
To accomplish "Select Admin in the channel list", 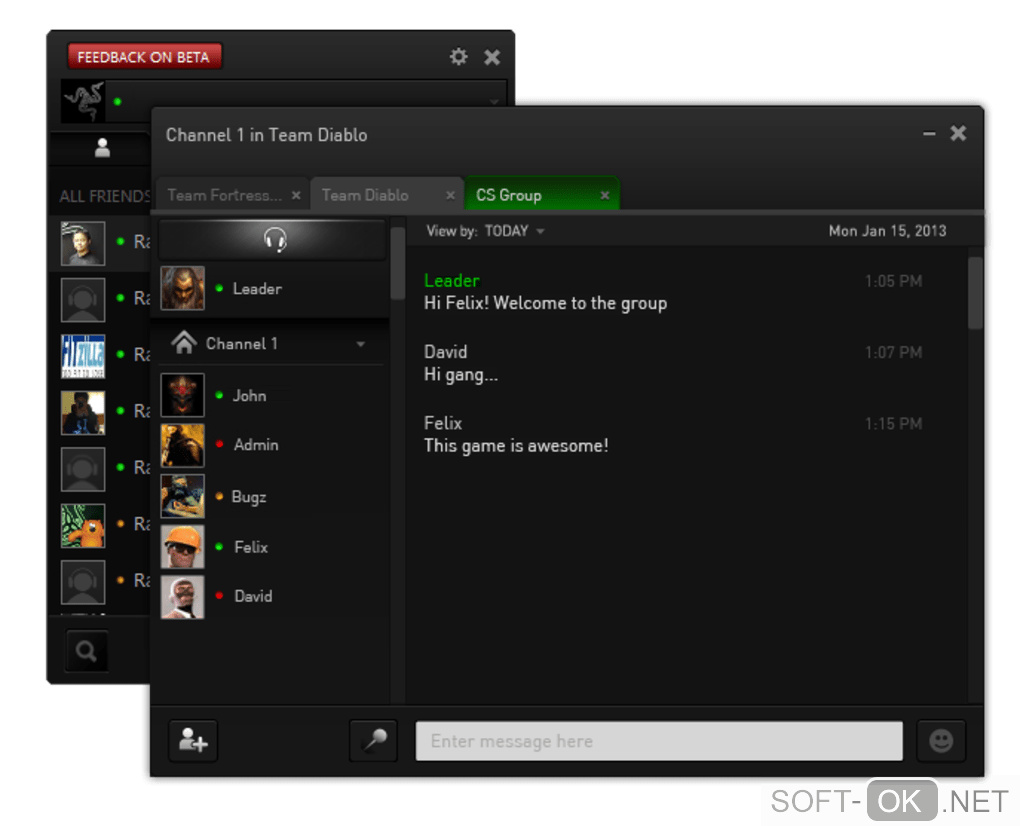I will (x=271, y=446).
